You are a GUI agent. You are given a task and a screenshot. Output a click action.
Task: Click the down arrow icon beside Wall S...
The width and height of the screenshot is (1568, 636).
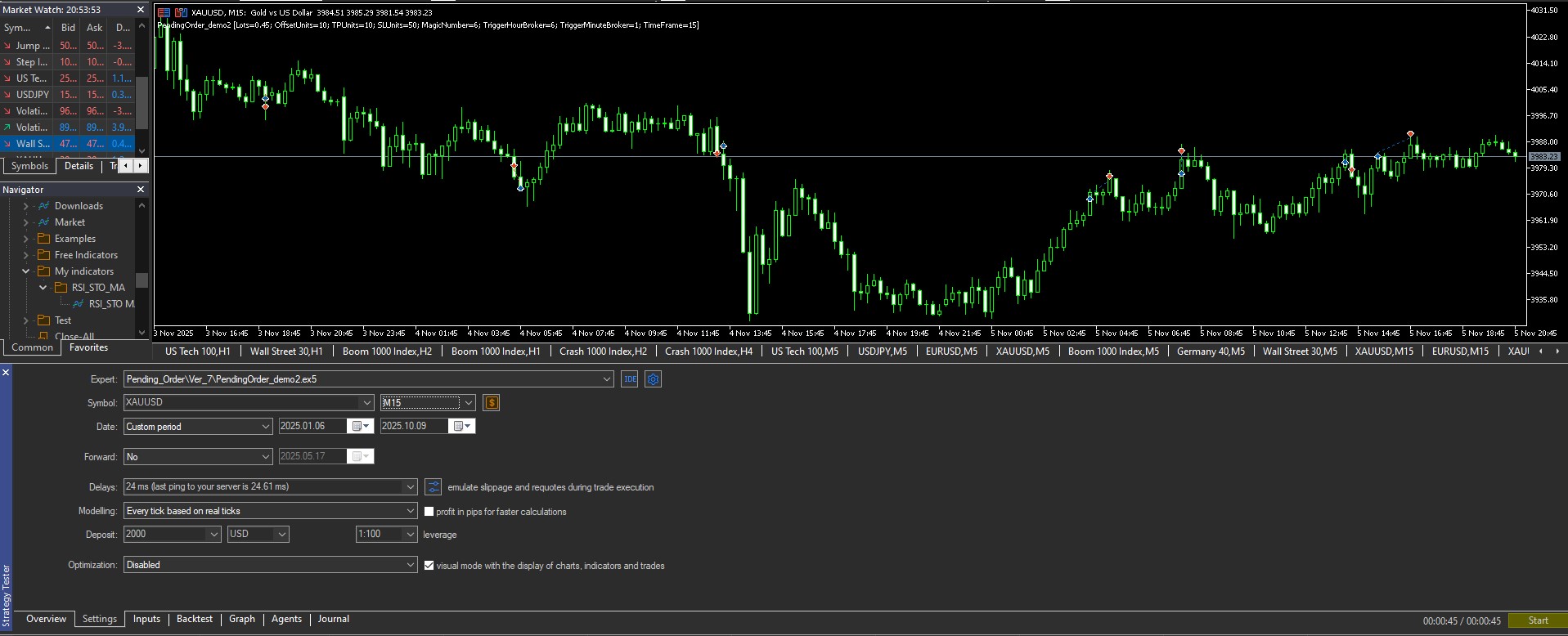click(x=7, y=144)
